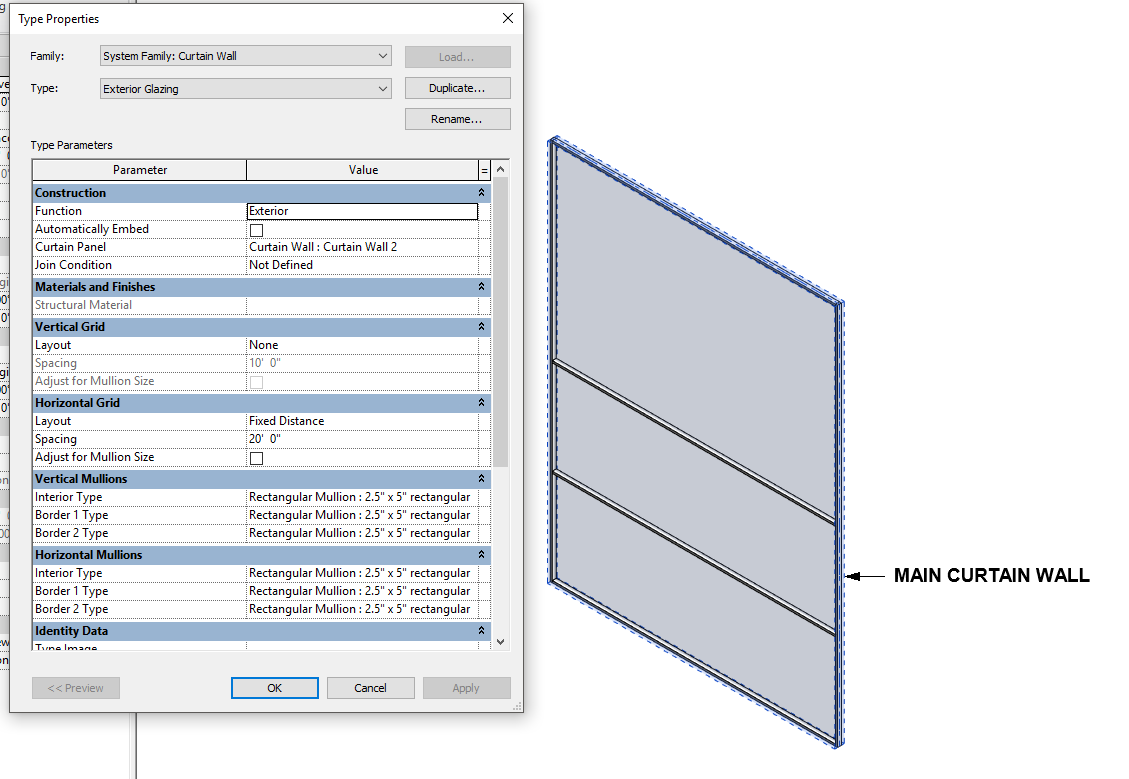Collapse the Horizontal Grid section
The image size is (1129, 779).
click(x=481, y=402)
